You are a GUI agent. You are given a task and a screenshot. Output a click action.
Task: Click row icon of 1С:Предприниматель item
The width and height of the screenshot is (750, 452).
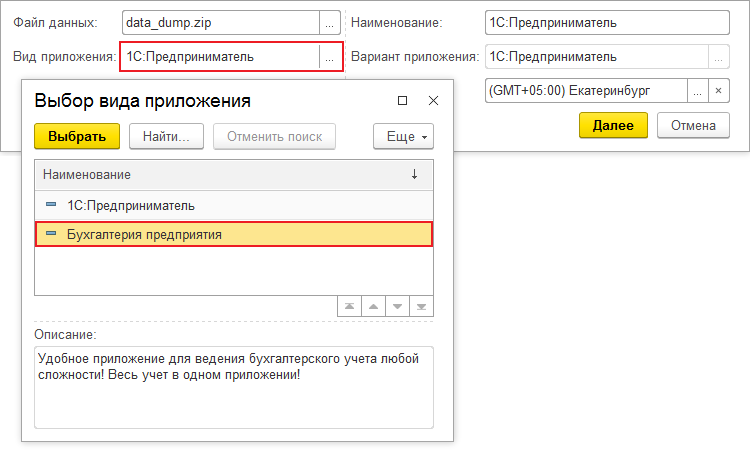51,205
